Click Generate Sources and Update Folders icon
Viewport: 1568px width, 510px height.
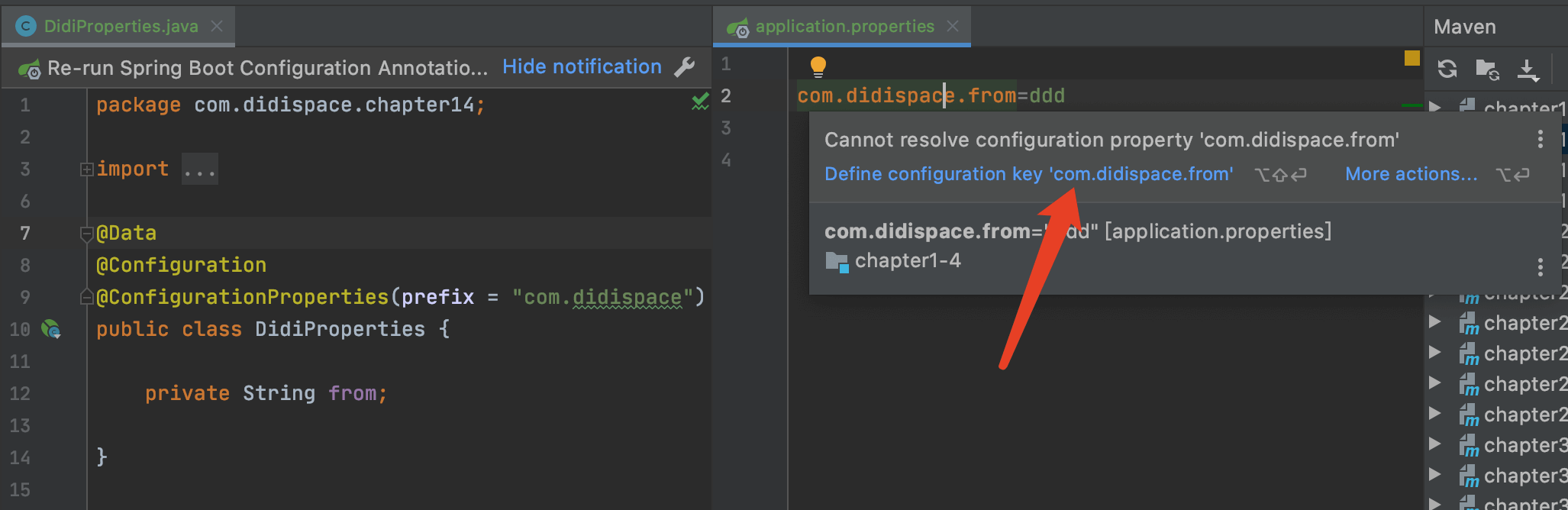point(1487,69)
